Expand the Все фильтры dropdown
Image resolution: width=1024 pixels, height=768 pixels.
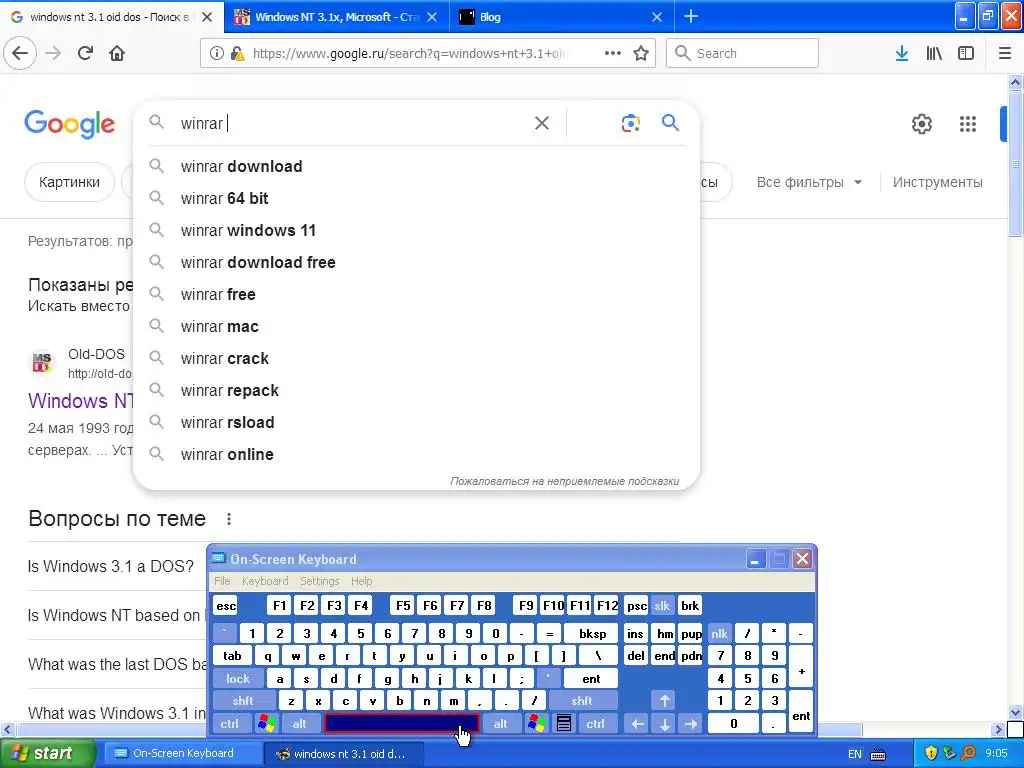pos(809,182)
